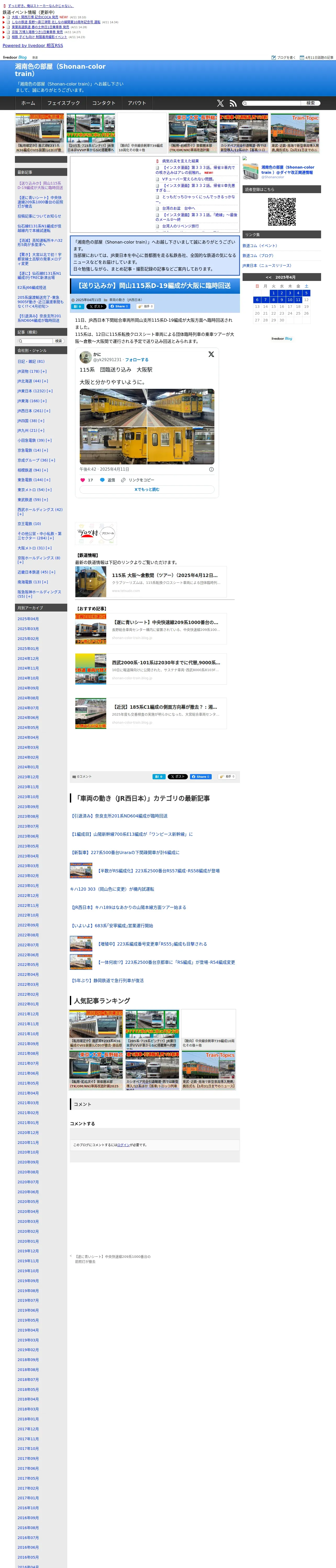This screenshot has height=1568, width=336.
Task: Open 鉄道コム（イベント）link
Action: 260,246
